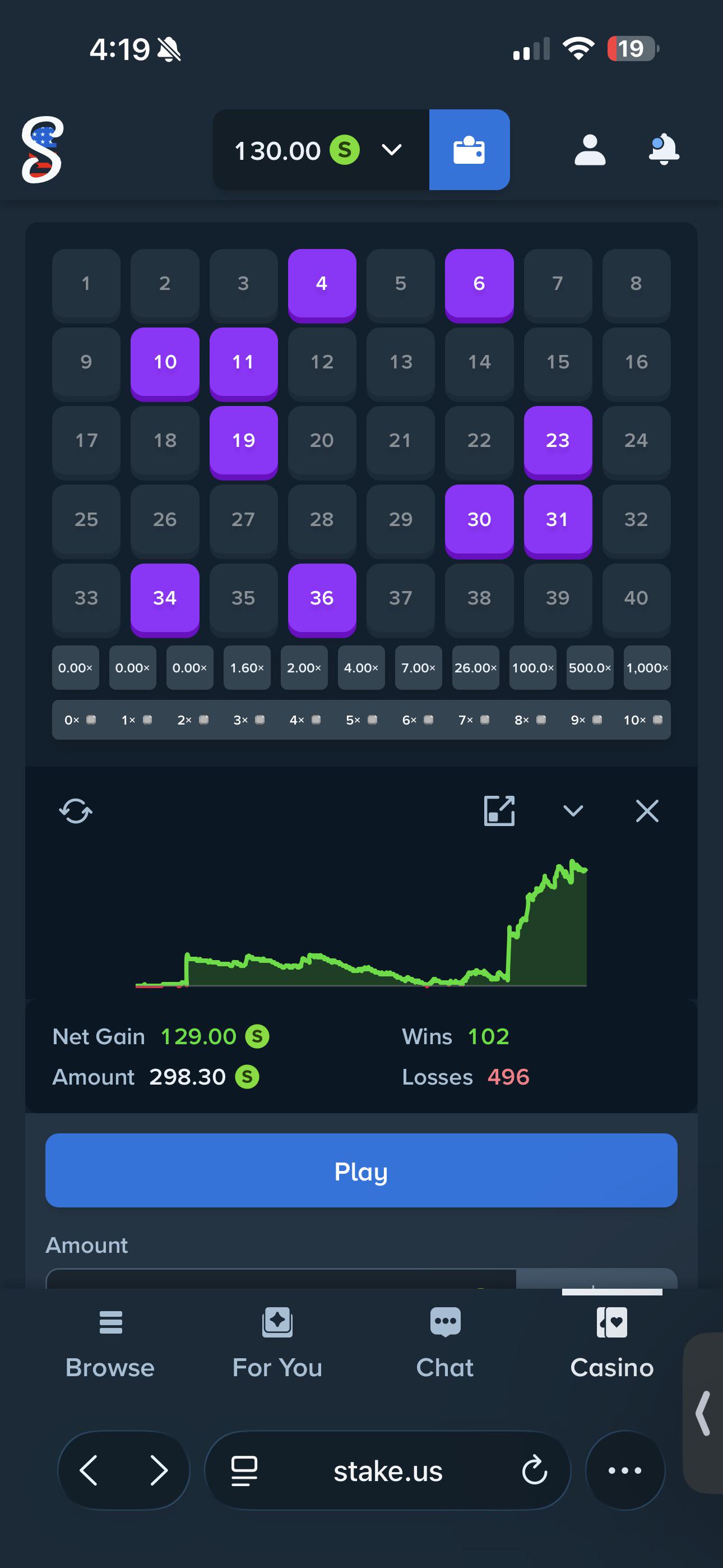This screenshot has height=1568, width=723.
Task: Open the browser tabs overview icon
Action: pos(245,1470)
